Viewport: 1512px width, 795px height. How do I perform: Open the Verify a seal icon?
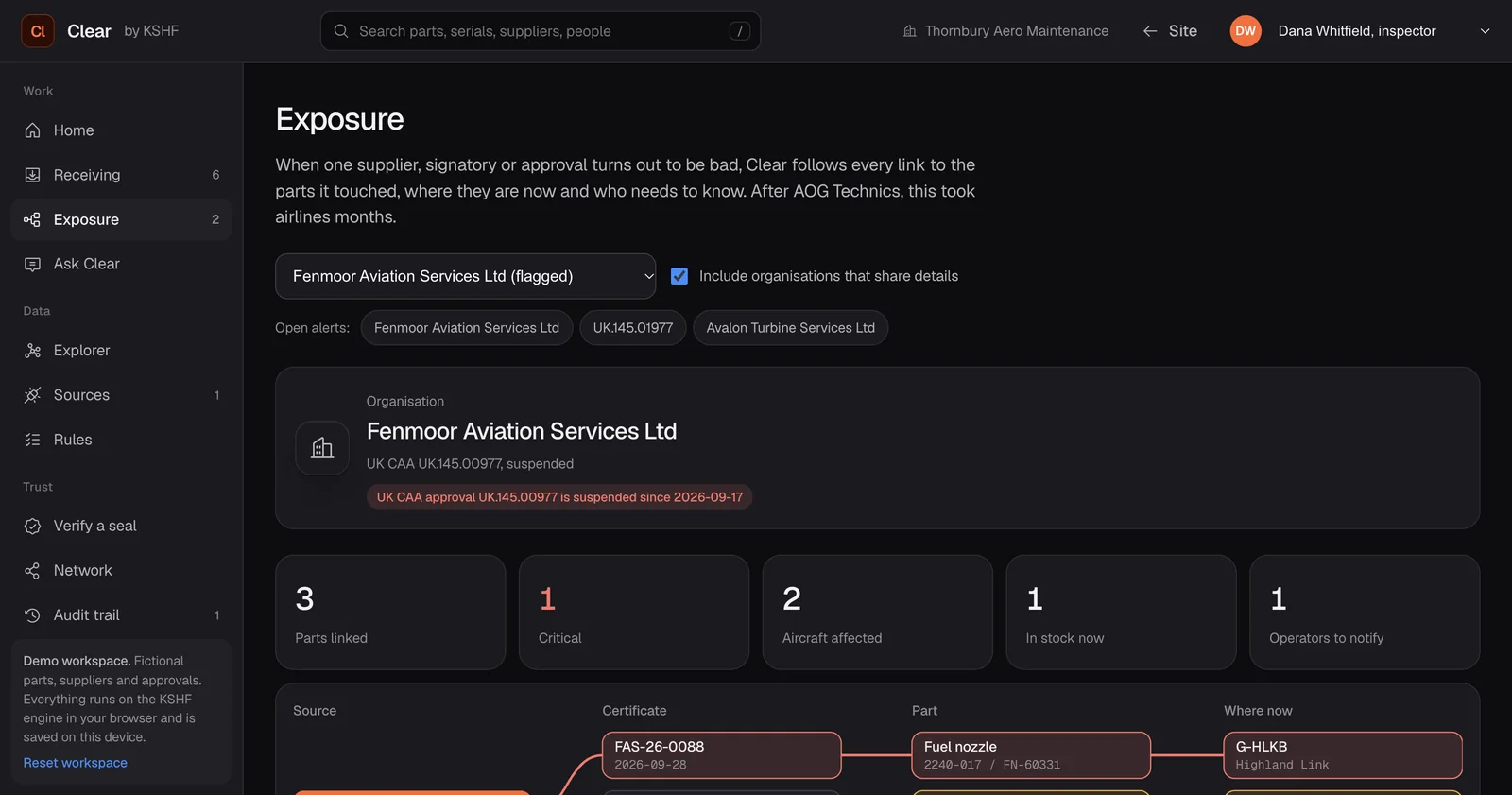(32, 526)
